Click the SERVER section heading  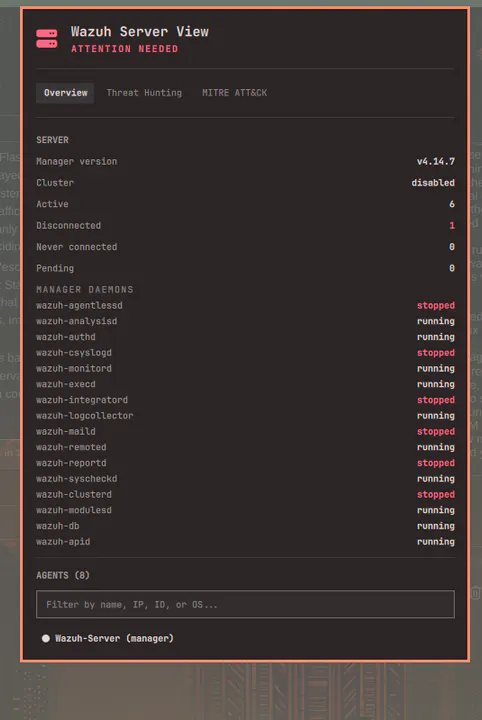pyautogui.click(x=52, y=140)
